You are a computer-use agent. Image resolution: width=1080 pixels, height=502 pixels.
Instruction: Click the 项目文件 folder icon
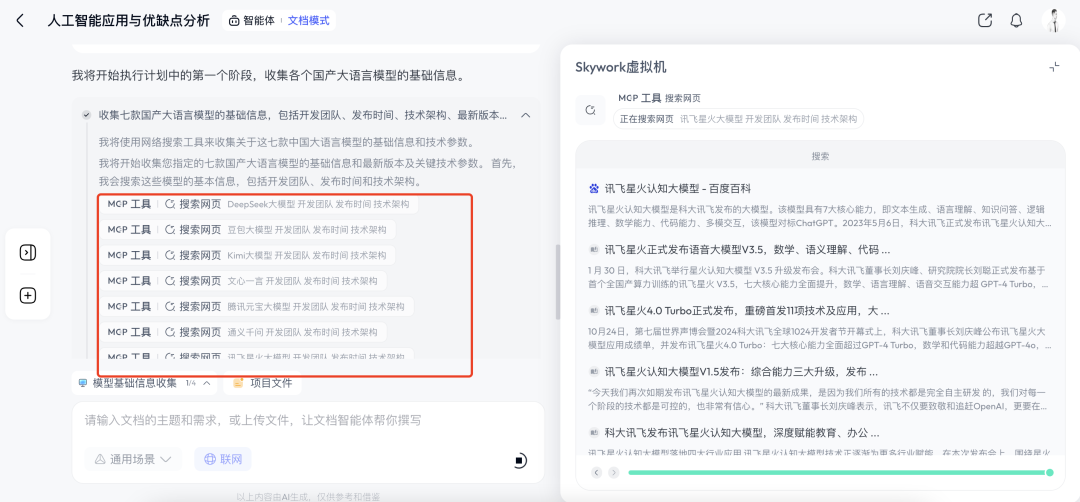(238, 383)
